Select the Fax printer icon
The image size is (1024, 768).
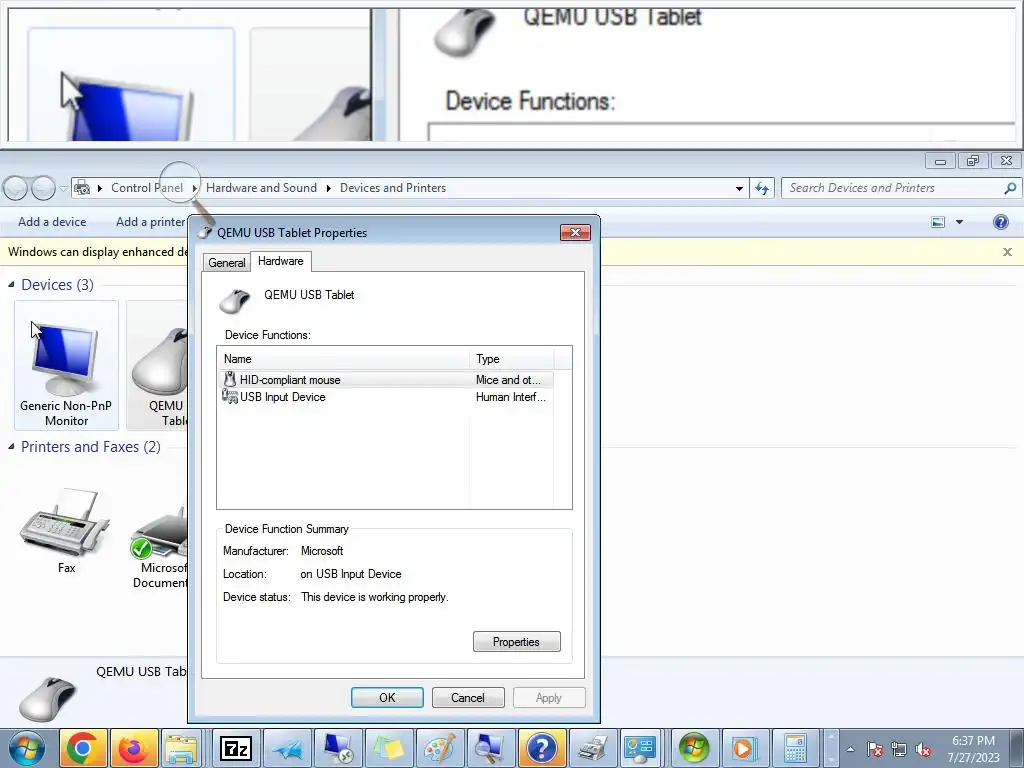(x=66, y=532)
